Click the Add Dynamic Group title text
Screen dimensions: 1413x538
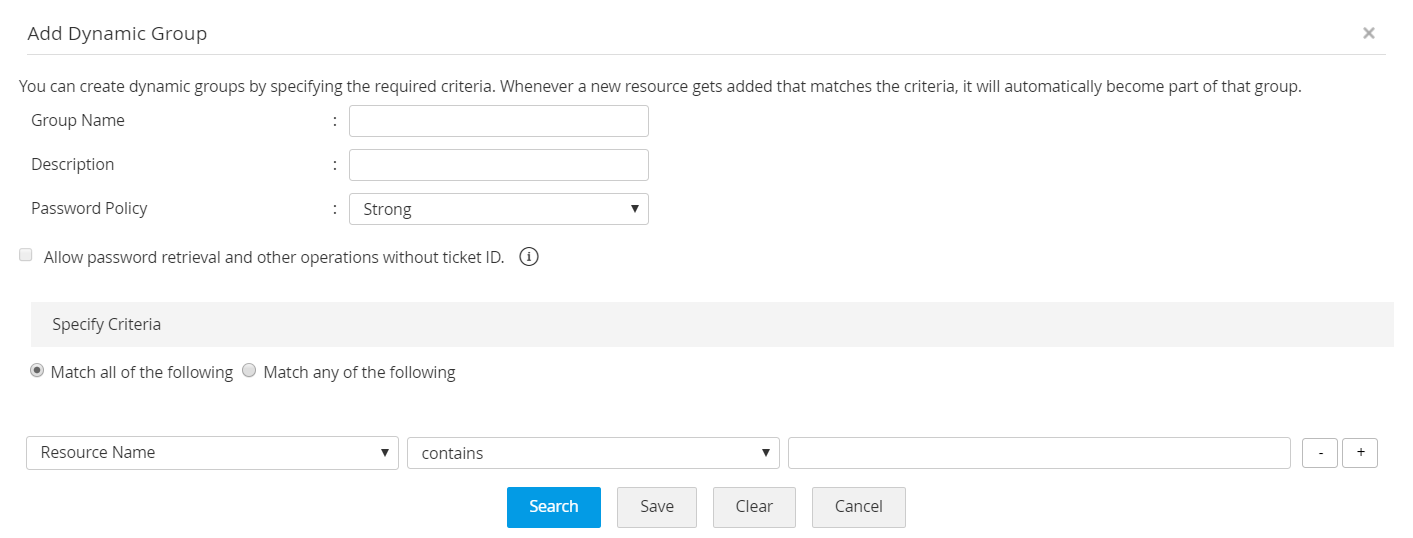(117, 33)
